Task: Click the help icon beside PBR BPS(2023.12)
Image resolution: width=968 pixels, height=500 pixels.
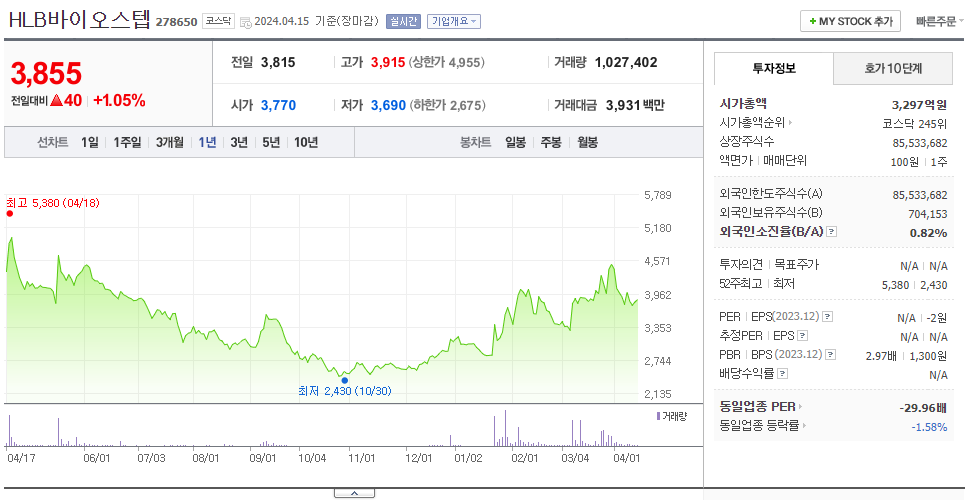Action: [x=831, y=355]
